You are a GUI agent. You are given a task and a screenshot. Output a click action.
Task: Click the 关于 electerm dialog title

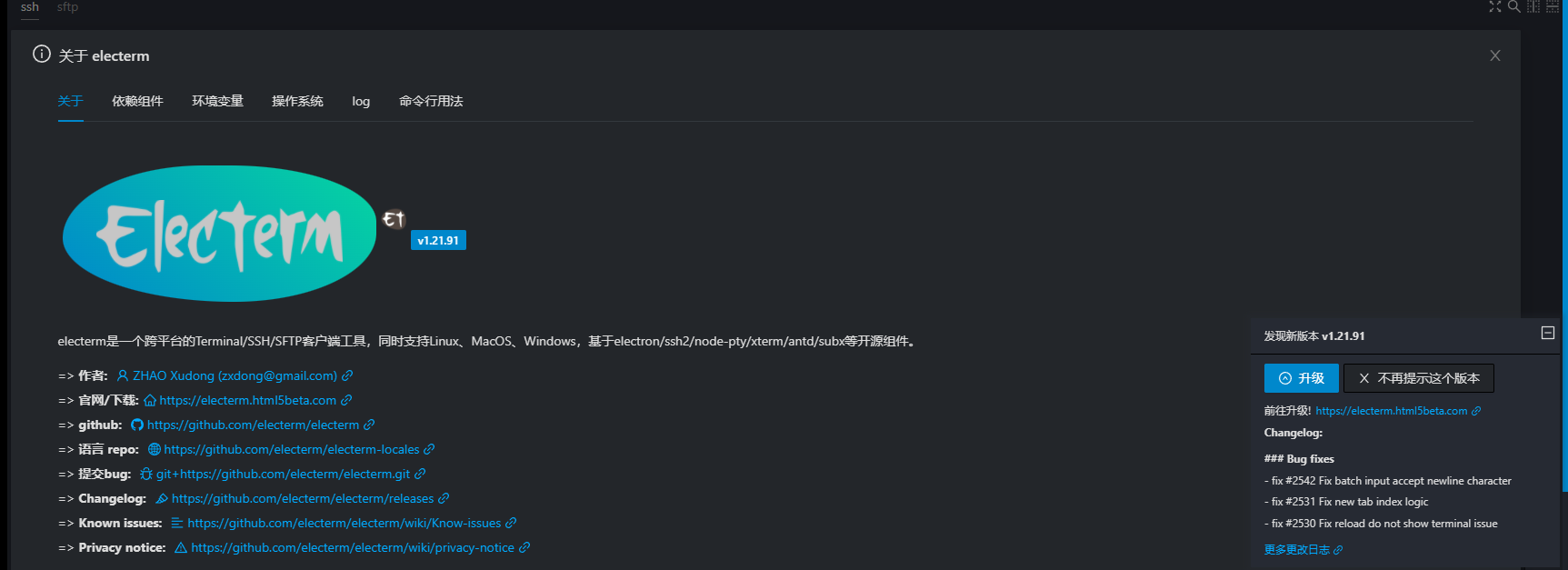104,55
